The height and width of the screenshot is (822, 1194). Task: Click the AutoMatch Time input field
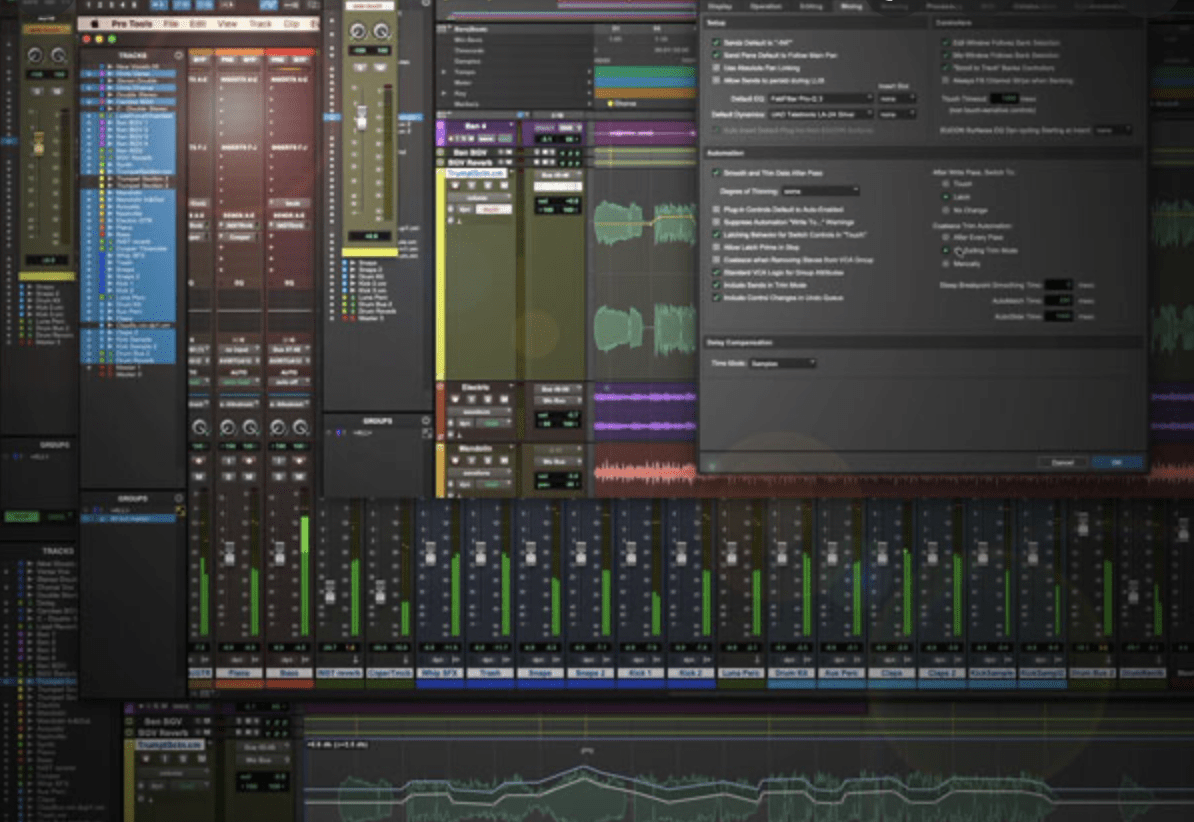click(1058, 300)
